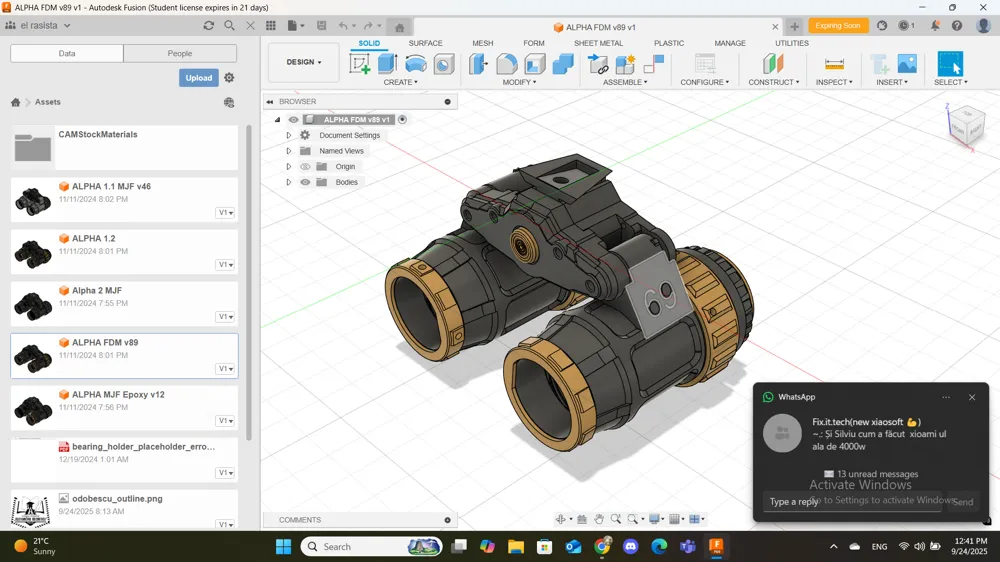The image size is (1000, 562).
Task: Open the Configure table icon
Action: point(705,64)
